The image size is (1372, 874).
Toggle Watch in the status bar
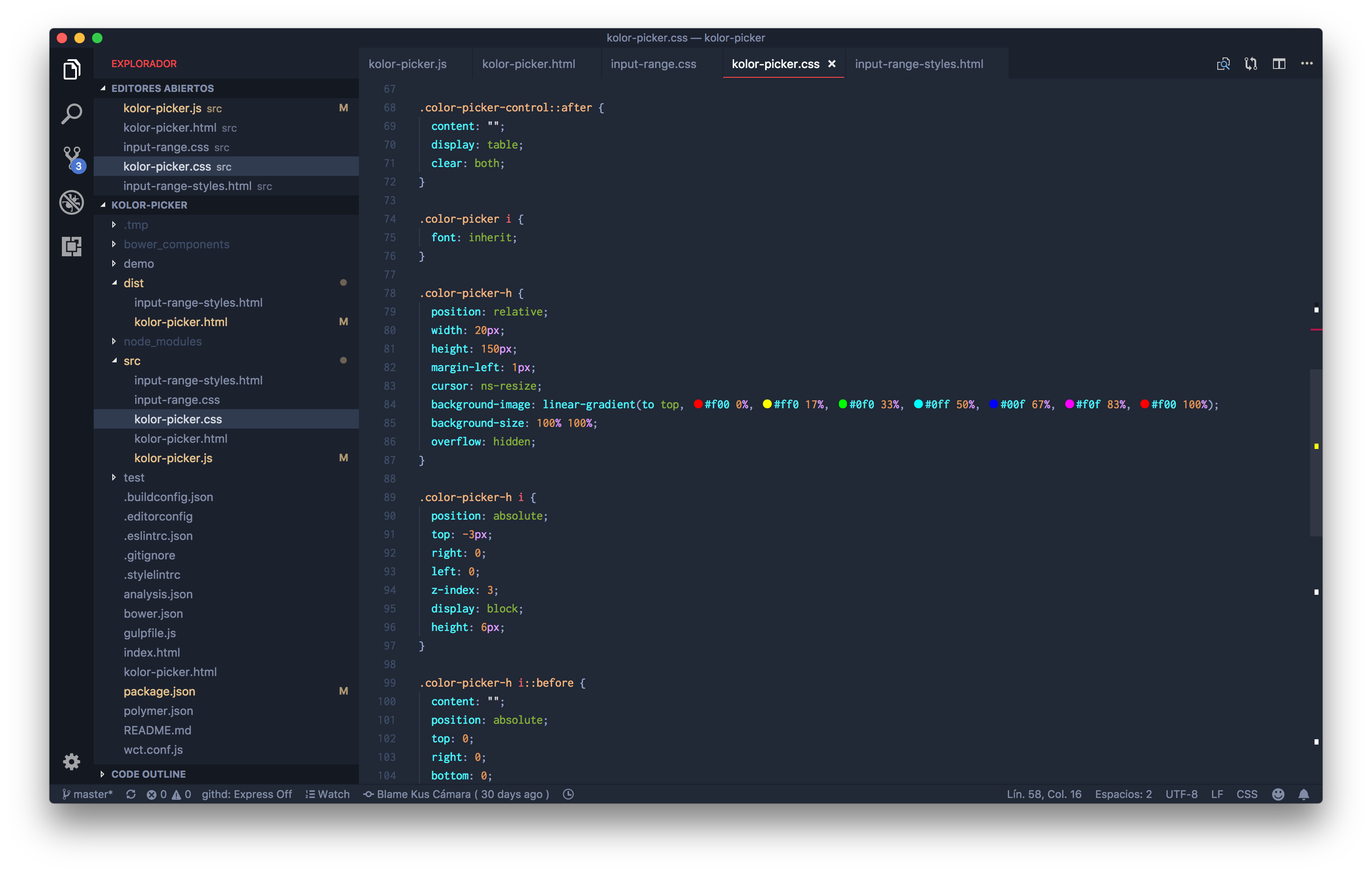(328, 794)
